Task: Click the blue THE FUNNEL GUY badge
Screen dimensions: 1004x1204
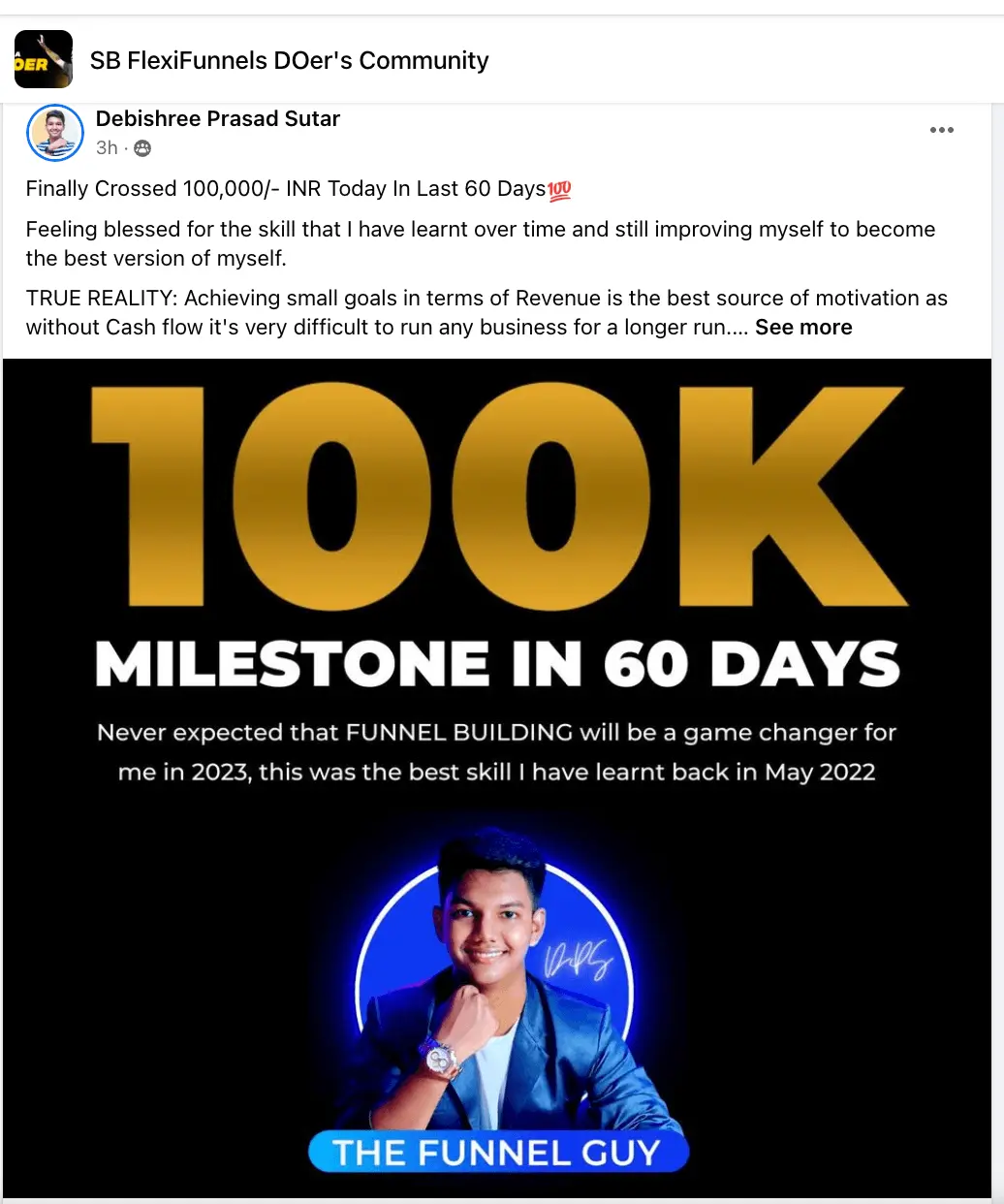Action: [x=498, y=1153]
